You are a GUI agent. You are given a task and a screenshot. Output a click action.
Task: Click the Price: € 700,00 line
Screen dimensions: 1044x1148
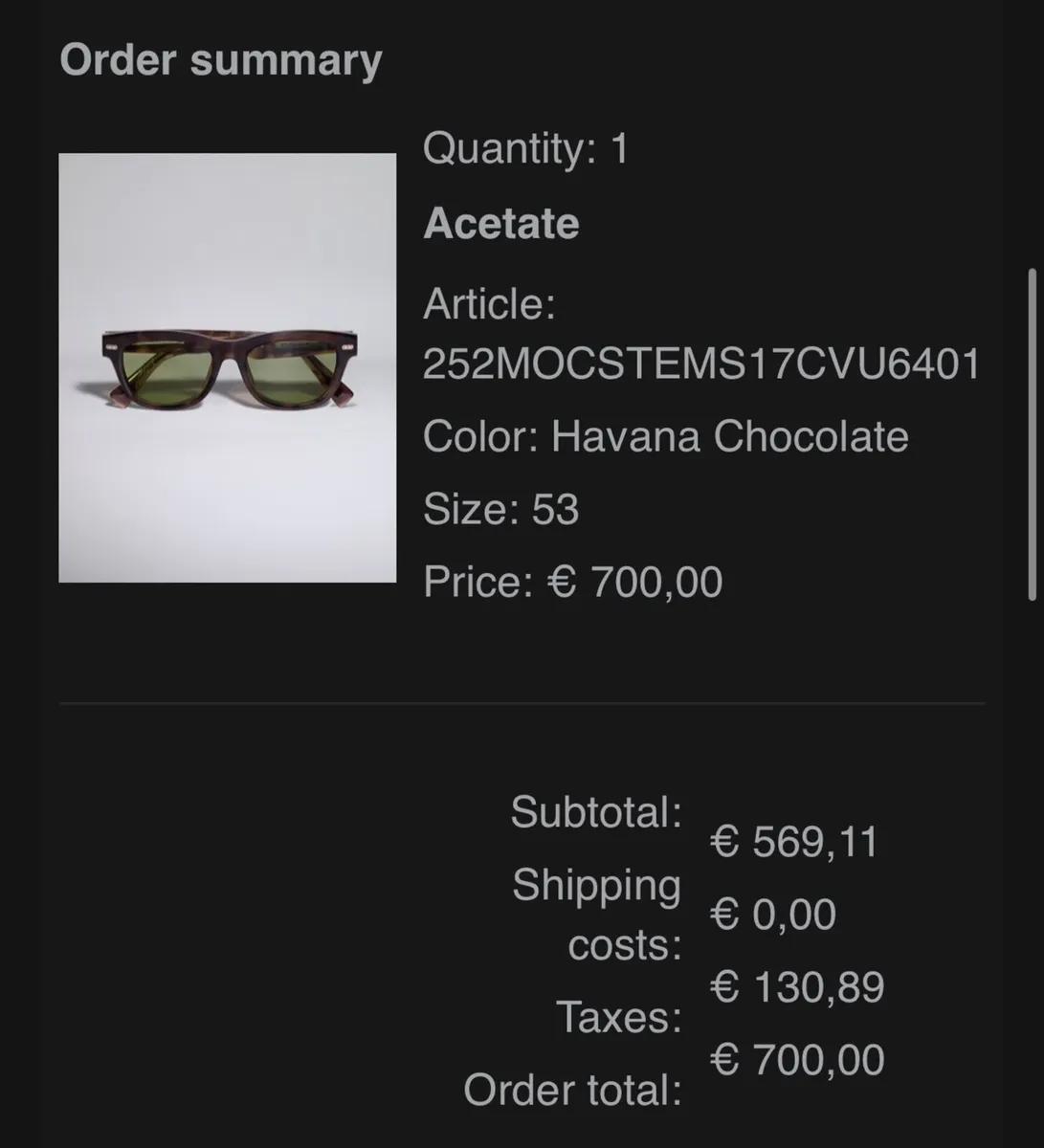572,582
